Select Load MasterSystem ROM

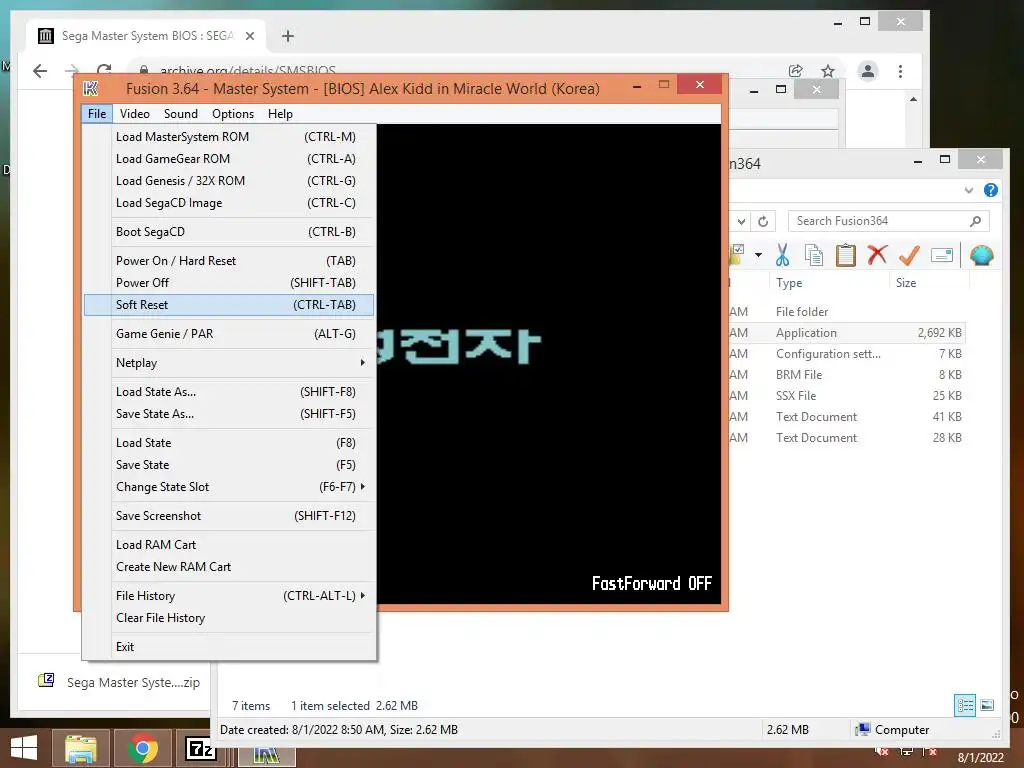[229, 136]
